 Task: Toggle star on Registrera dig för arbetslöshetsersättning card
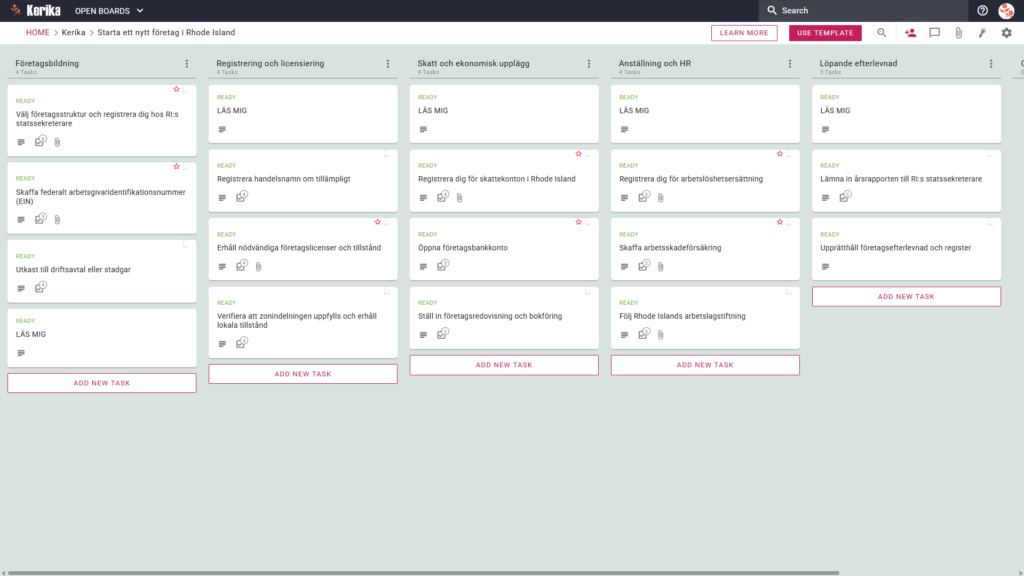pyautogui.click(x=780, y=153)
